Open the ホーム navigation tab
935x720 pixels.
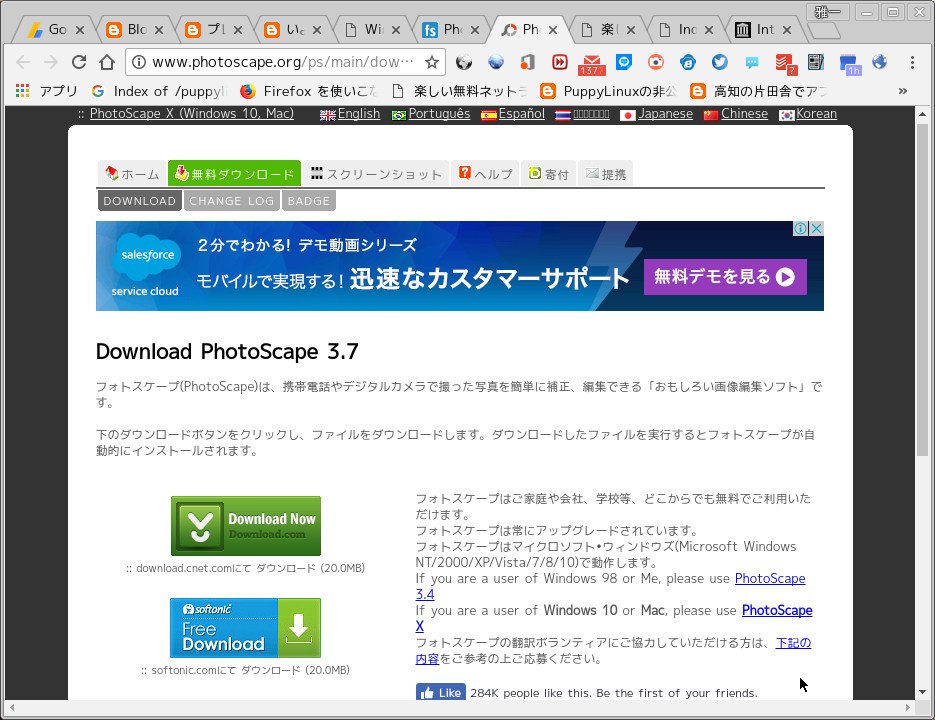[132, 174]
